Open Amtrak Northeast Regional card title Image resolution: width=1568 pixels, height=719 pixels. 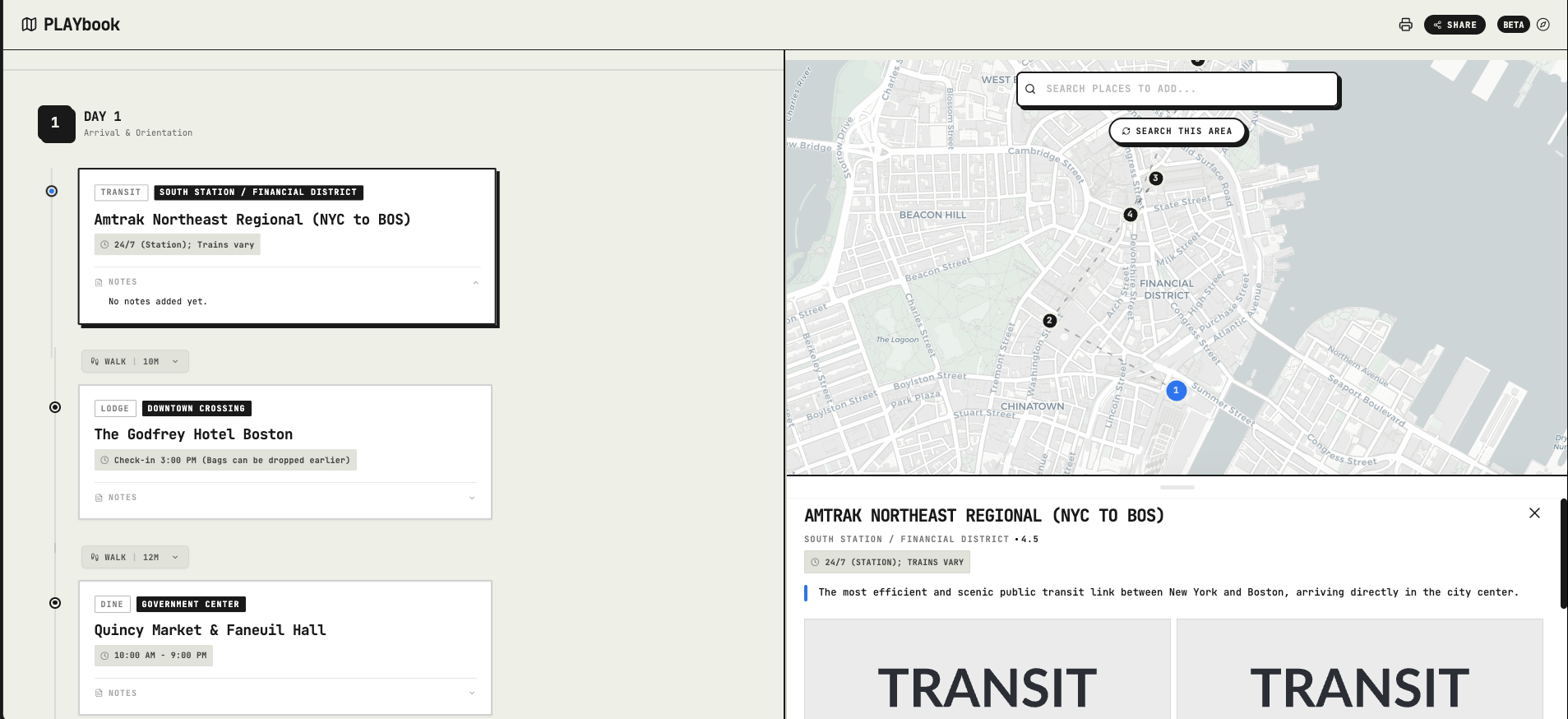pyautogui.click(x=252, y=220)
